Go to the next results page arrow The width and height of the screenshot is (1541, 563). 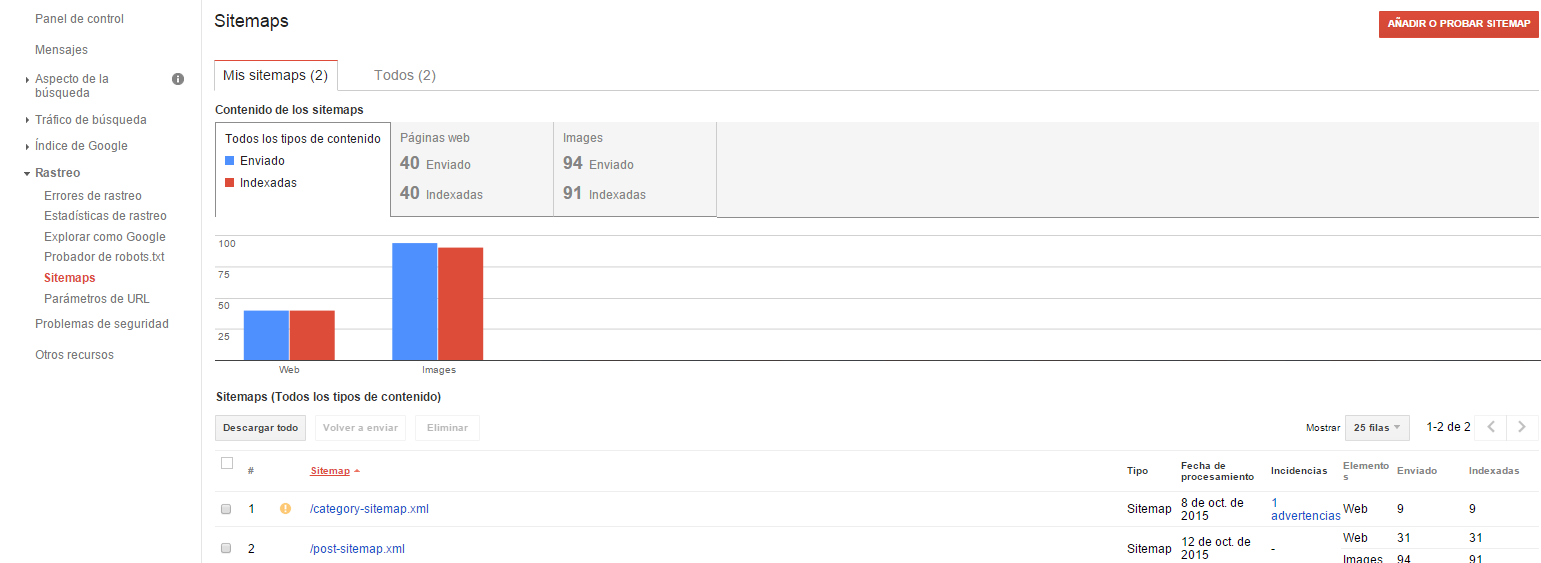coord(1522,427)
